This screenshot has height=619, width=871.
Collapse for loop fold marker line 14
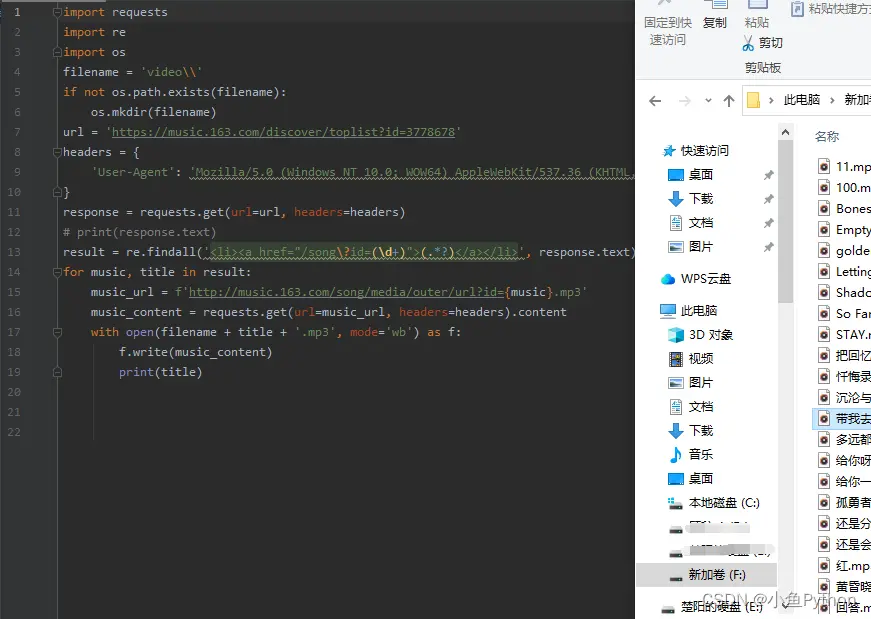click(x=57, y=272)
